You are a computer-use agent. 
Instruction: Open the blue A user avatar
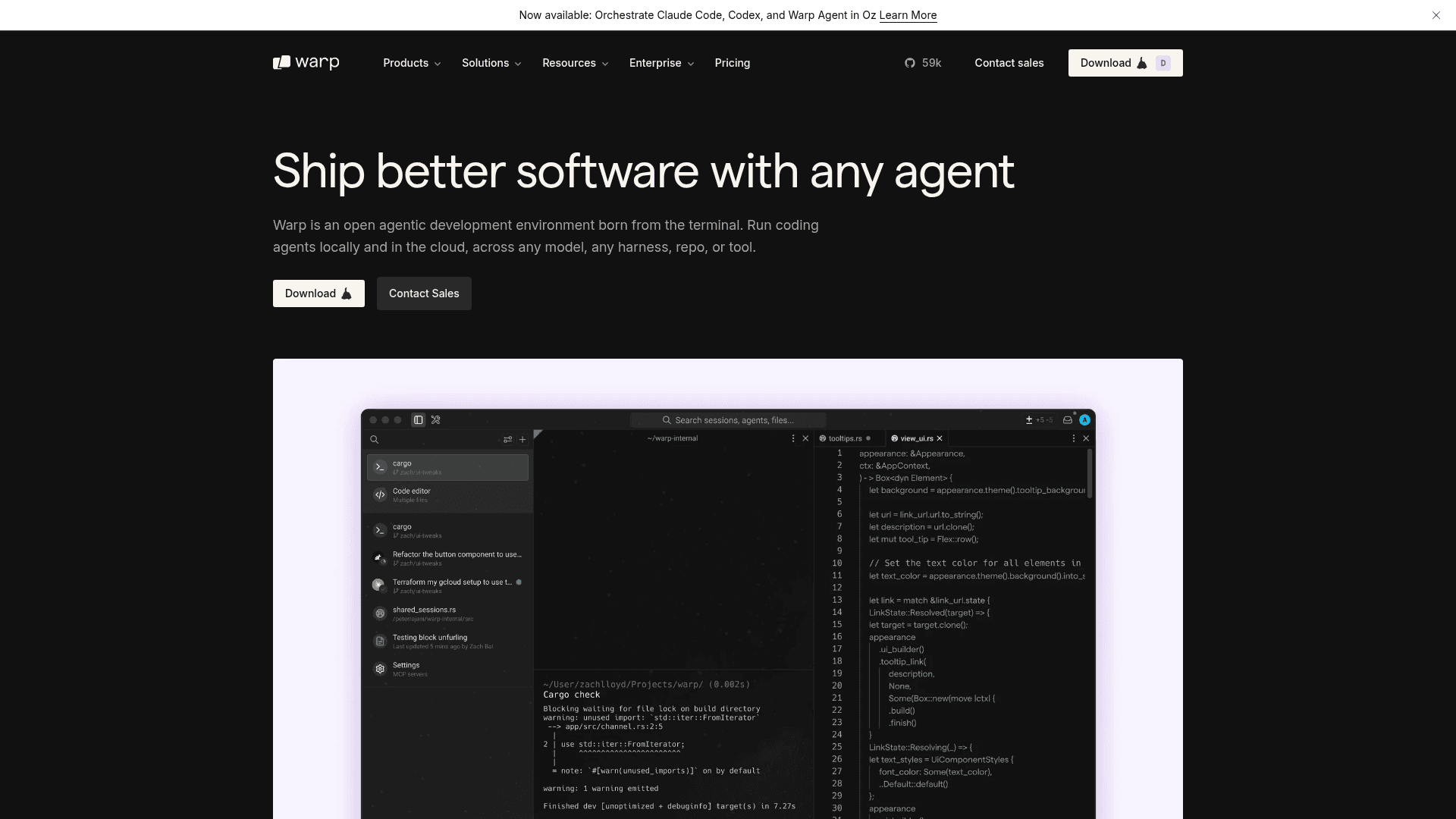pyautogui.click(x=1085, y=420)
